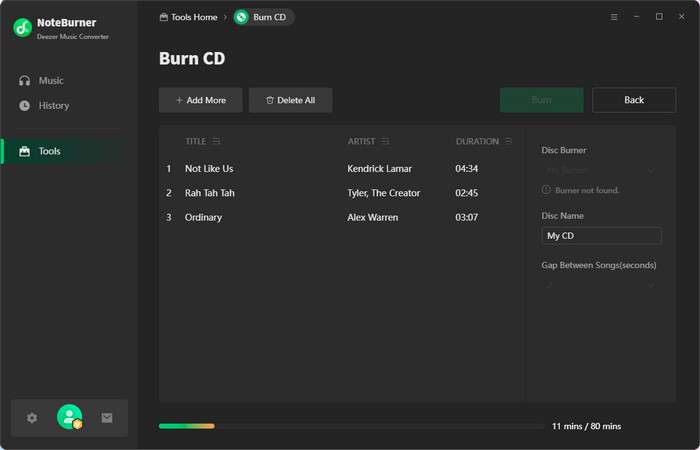The height and width of the screenshot is (450, 700).
Task: Click the Back button
Action: (x=634, y=100)
